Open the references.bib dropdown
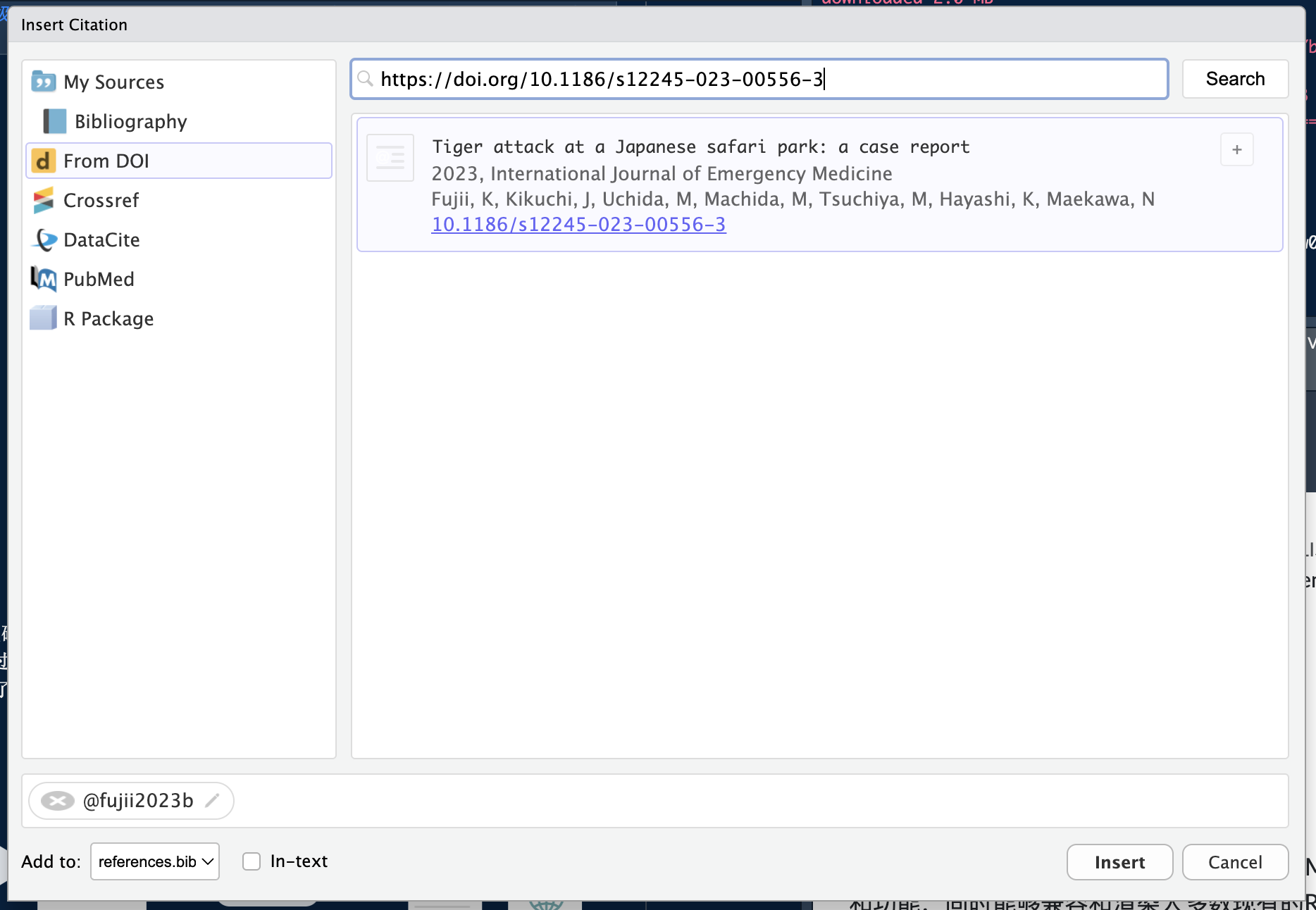Image resolution: width=1316 pixels, height=910 pixels. click(155, 861)
